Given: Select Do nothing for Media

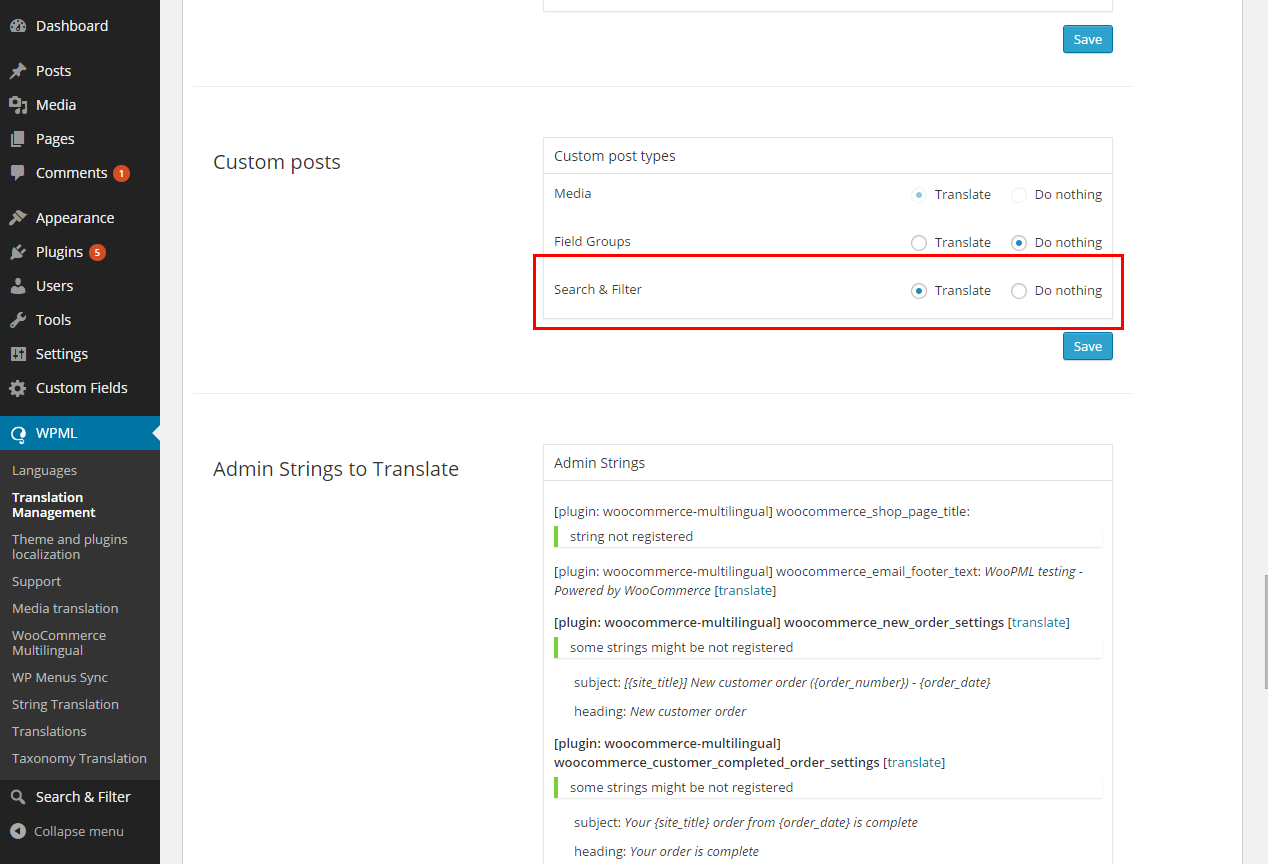Looking at the screenshot, I should tap(1019, 195).
